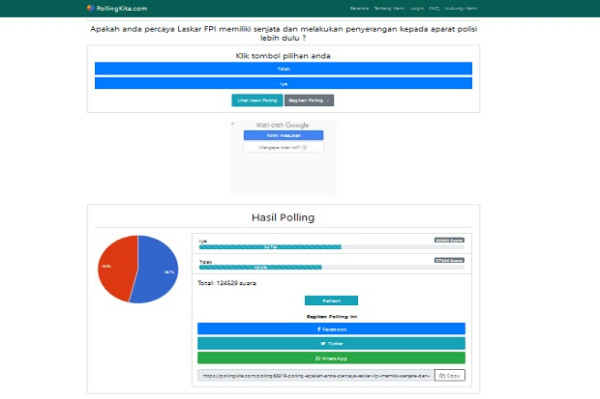Share the poll on Facebook

click(x=331, y=329)
